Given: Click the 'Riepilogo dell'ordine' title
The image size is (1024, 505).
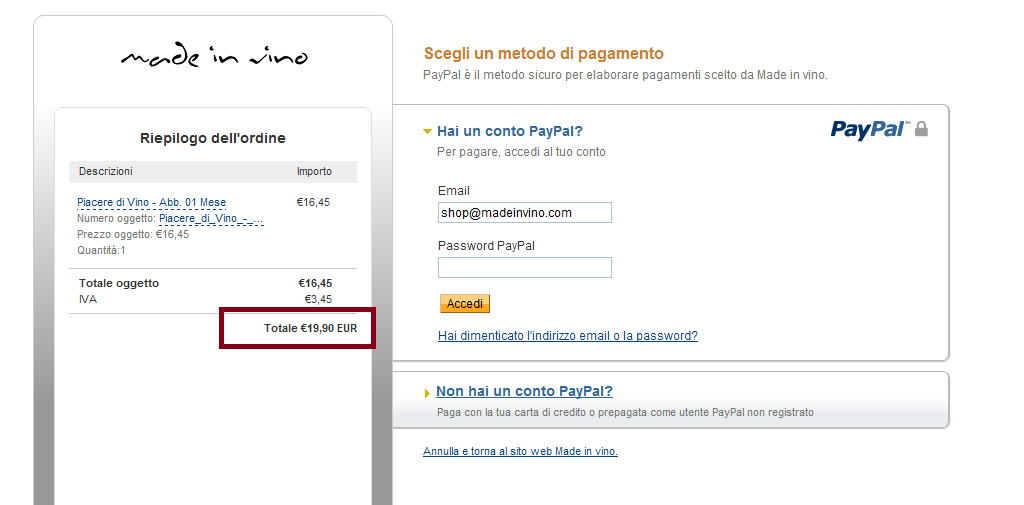Looking at the screenshot, I should [212, 138].
